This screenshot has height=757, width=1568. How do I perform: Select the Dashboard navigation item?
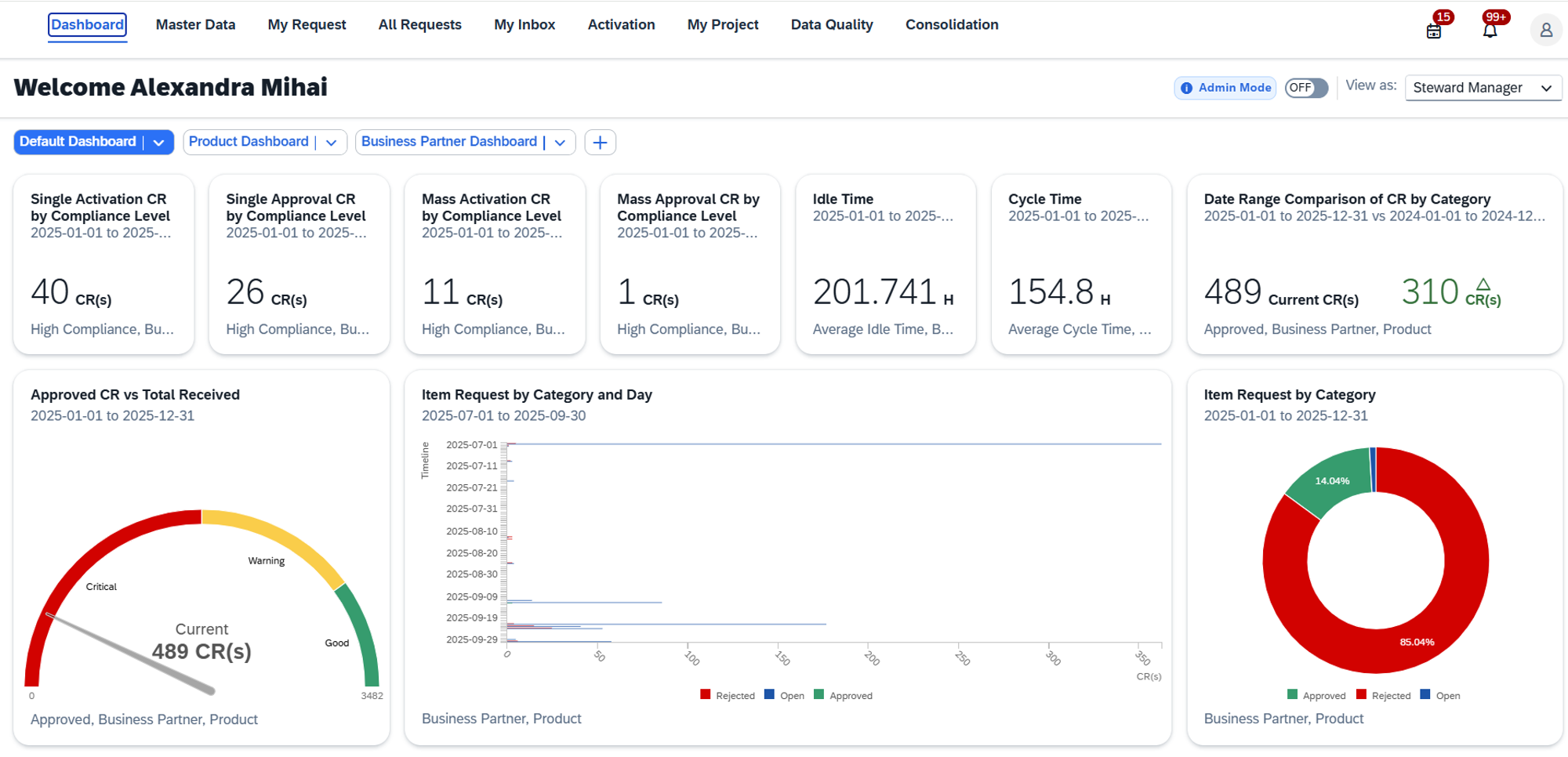[87, 24]
